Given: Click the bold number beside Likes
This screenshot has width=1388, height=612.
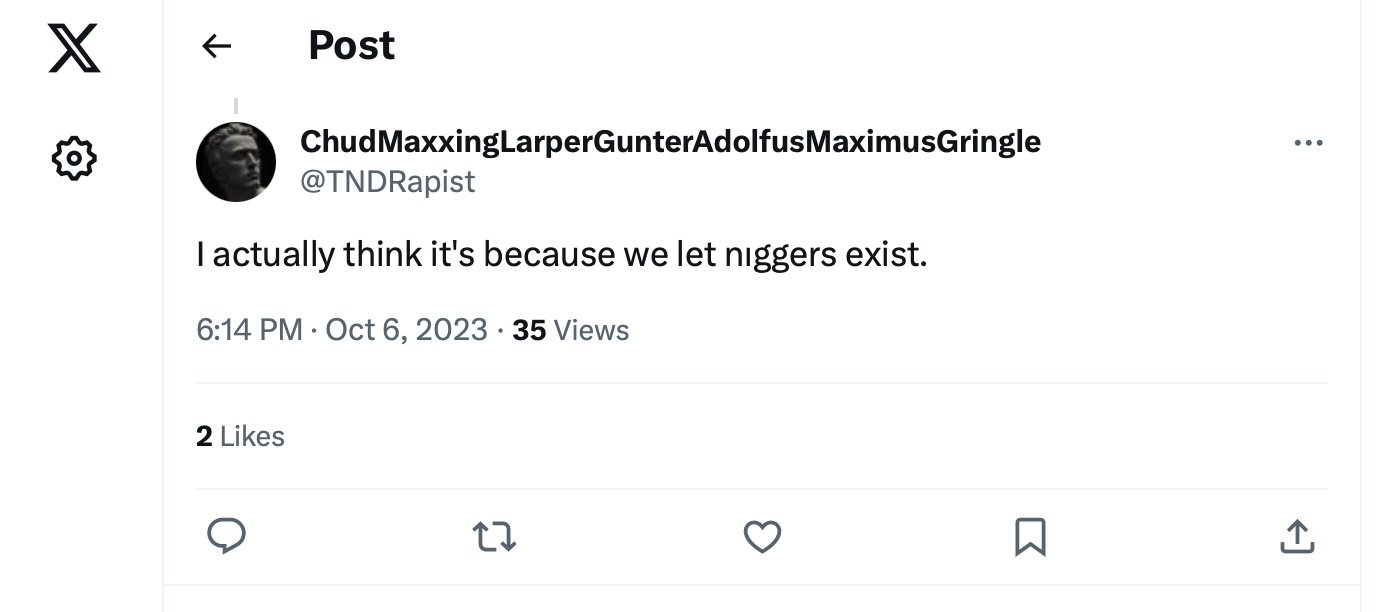Looking at the screenshot, I should (x=204, y=436).
